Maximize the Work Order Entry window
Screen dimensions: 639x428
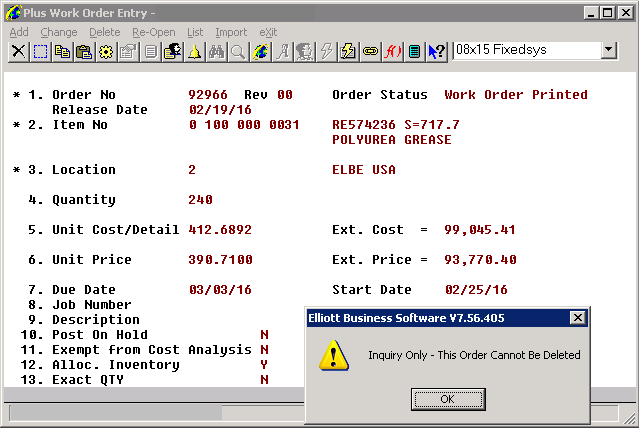(x=608, y=13)
